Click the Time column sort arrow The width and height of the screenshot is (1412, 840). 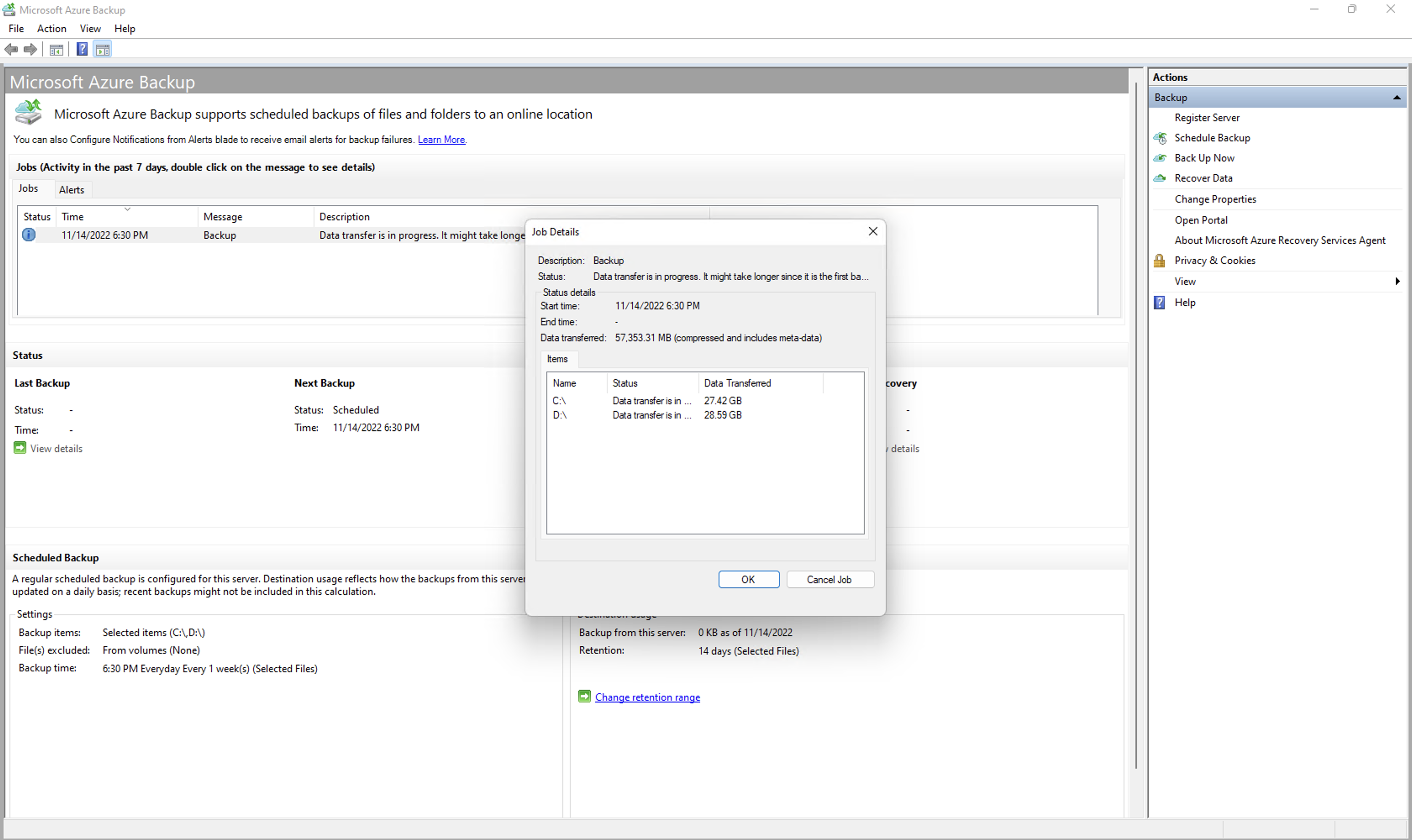pyautogui.click(x=128, y=209)
